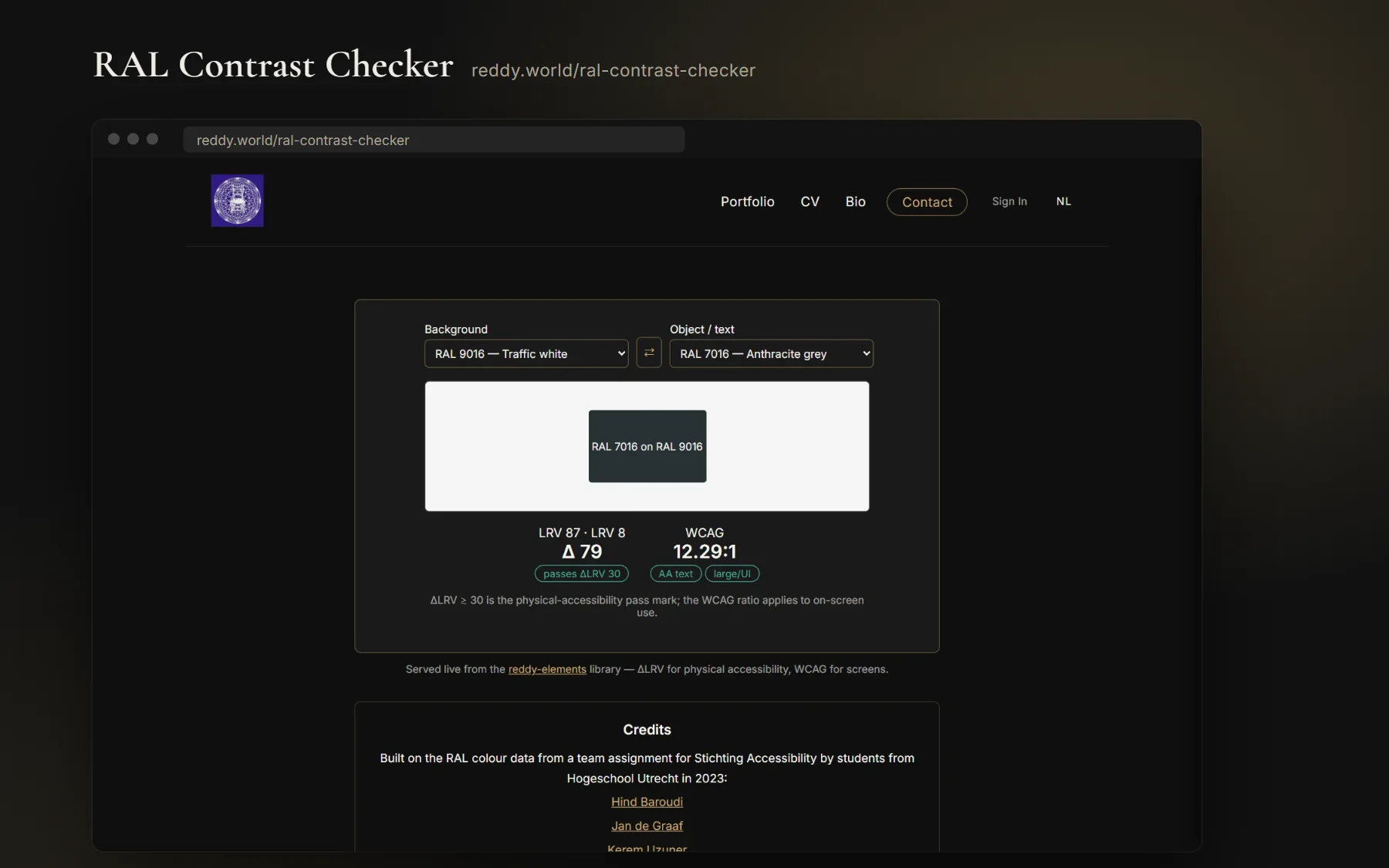Click the 'LRV 87 · LRV 8' text
The height and width of the screenshot is (868, 1389).
point(582,532)
